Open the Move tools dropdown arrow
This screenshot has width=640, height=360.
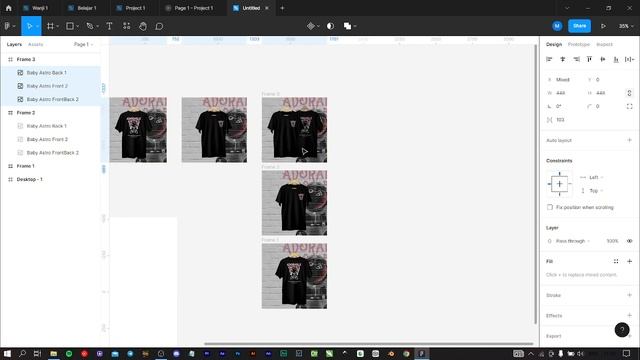point(37,26)
